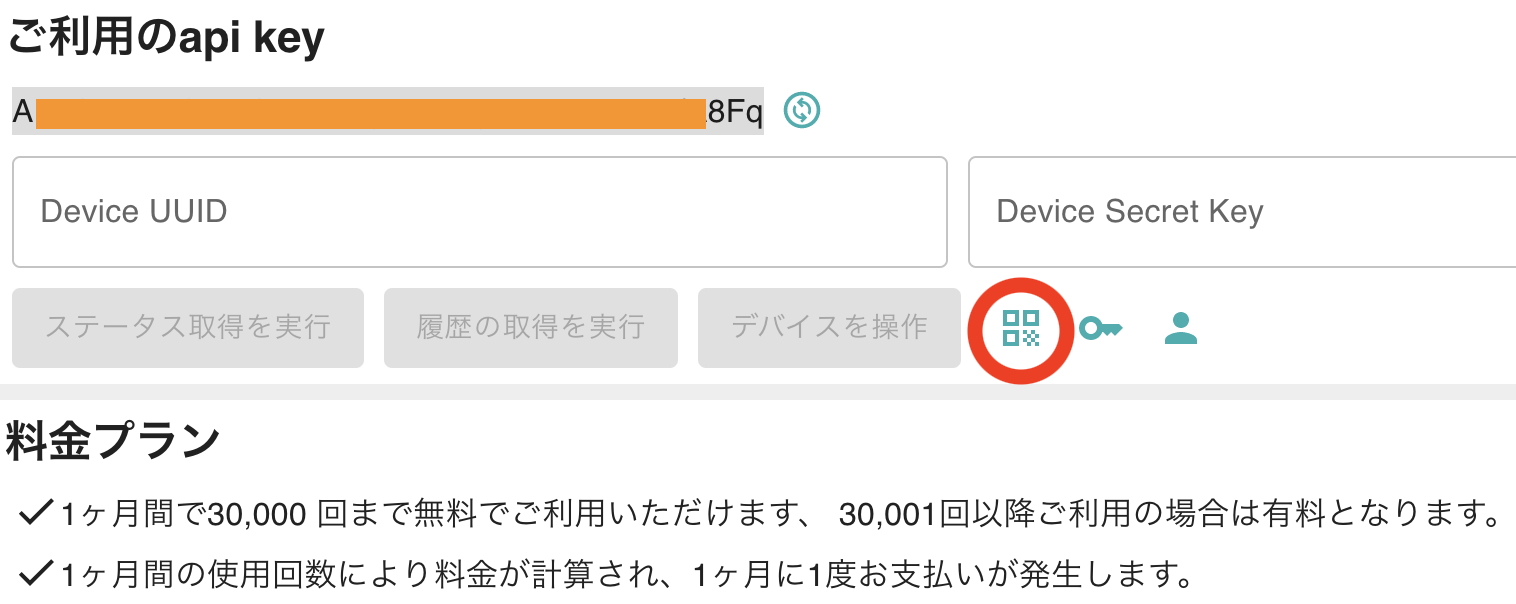This screenshot has height=604, width=1516.
Task: Click the device key icon for credentials
Action: coord(1100,328)
